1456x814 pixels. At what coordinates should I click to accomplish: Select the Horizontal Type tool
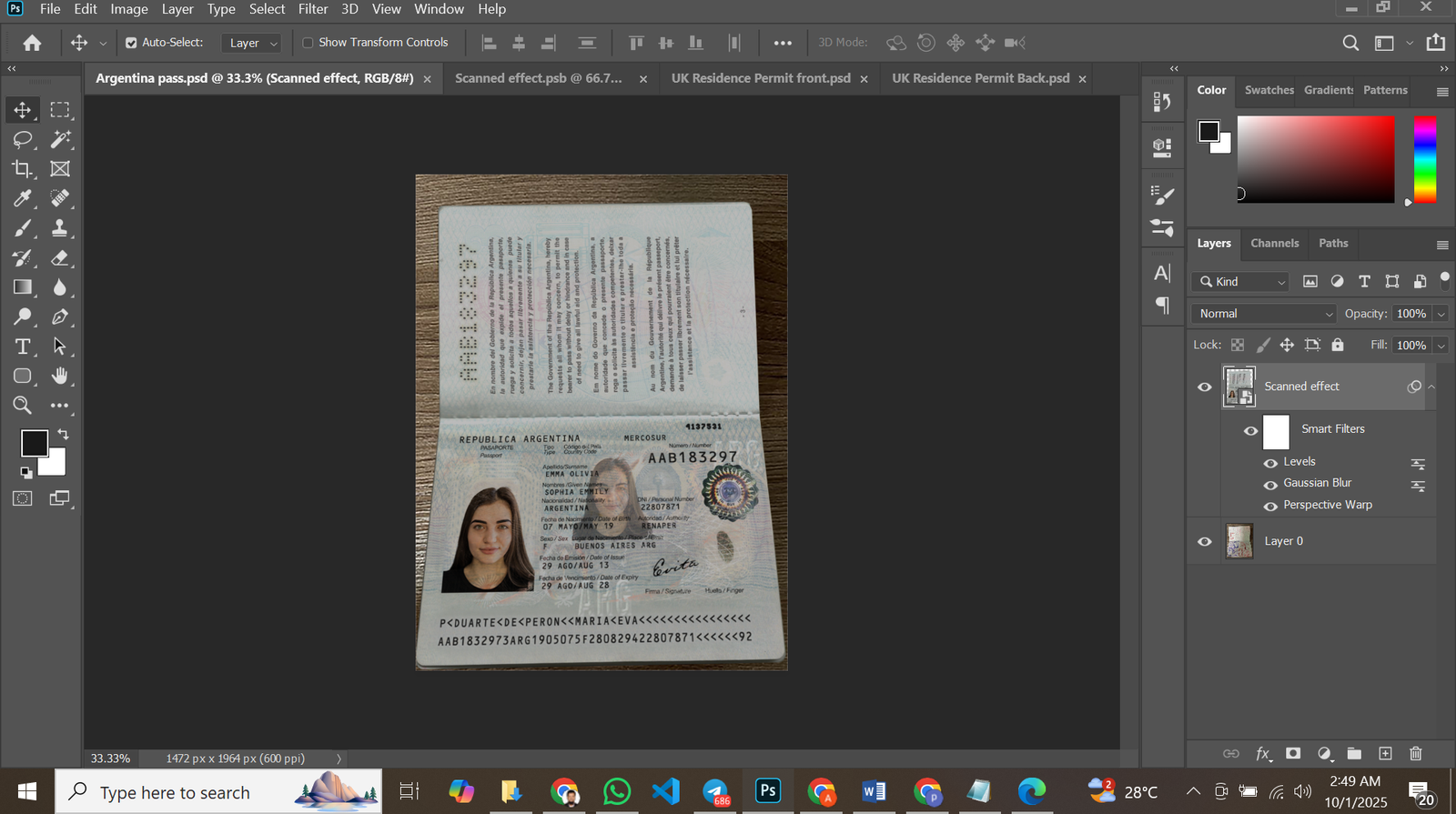pos(22,347)
